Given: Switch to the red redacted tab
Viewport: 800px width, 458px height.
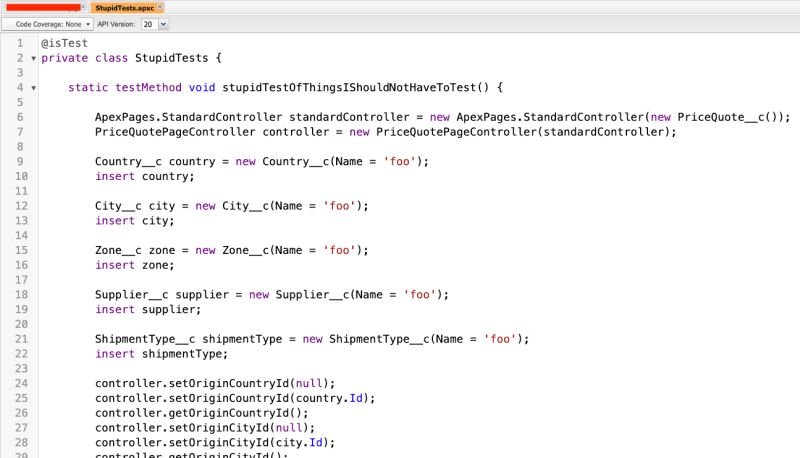Looking at the screenshot, I should [x=44, y=8].
